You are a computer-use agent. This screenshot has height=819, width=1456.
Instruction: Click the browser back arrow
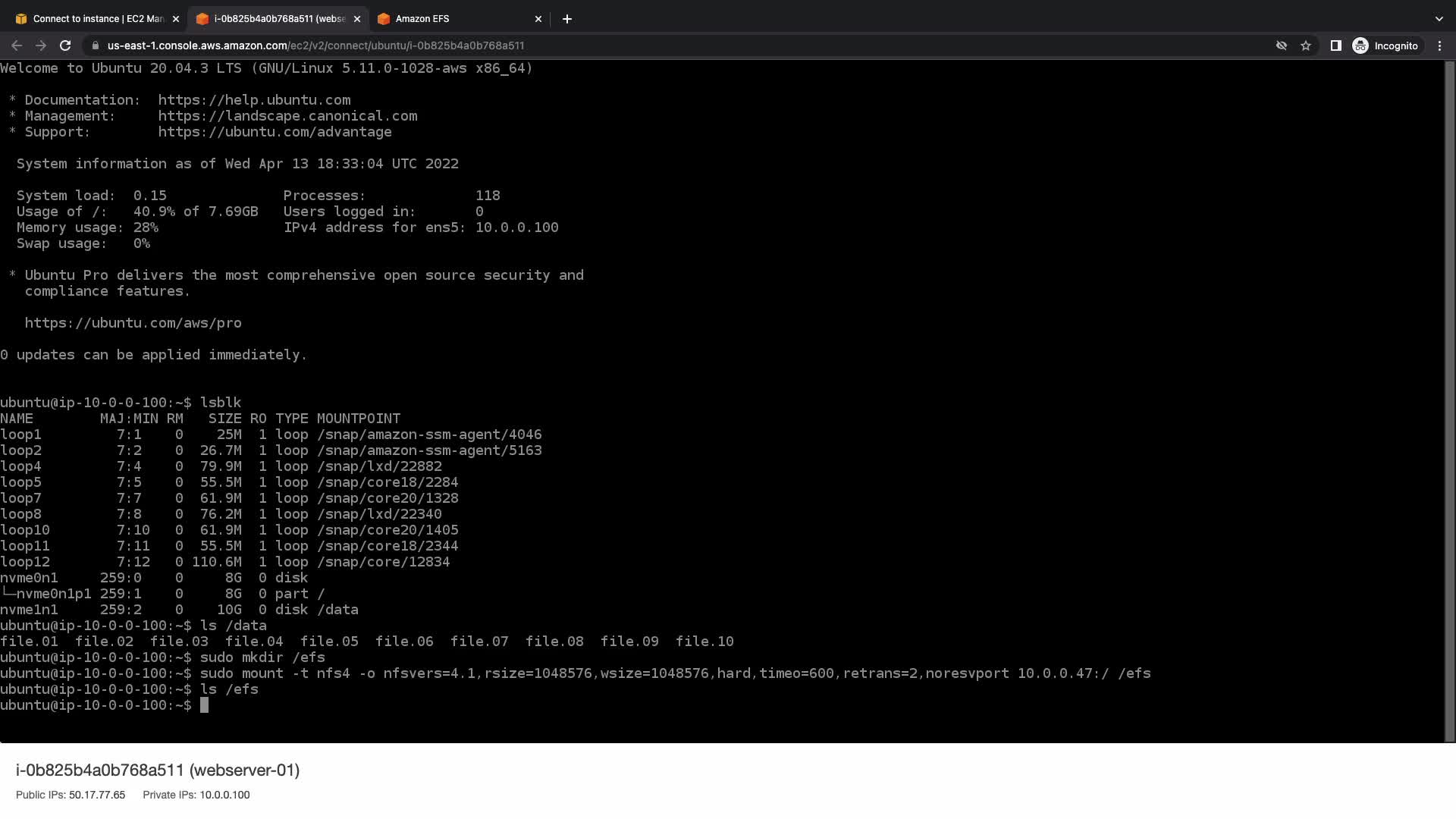point(17,45)
